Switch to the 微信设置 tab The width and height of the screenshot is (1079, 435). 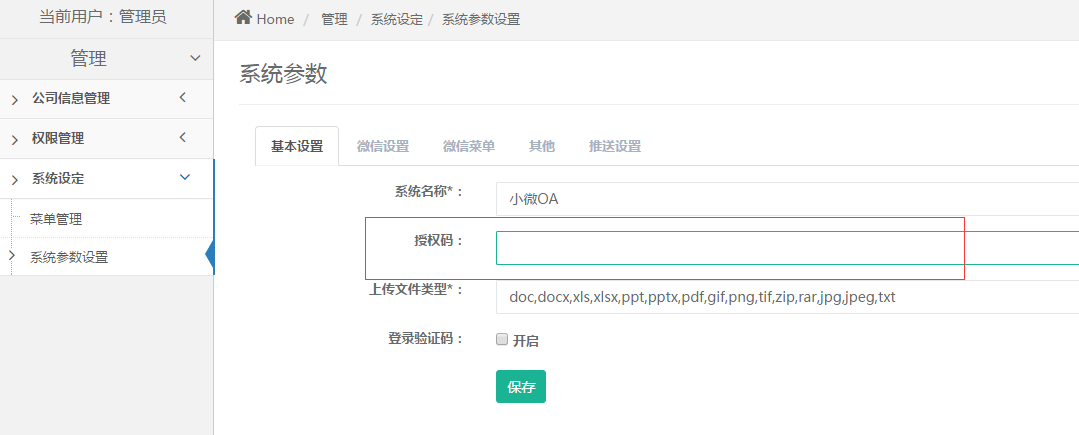[x=383, y=146]
